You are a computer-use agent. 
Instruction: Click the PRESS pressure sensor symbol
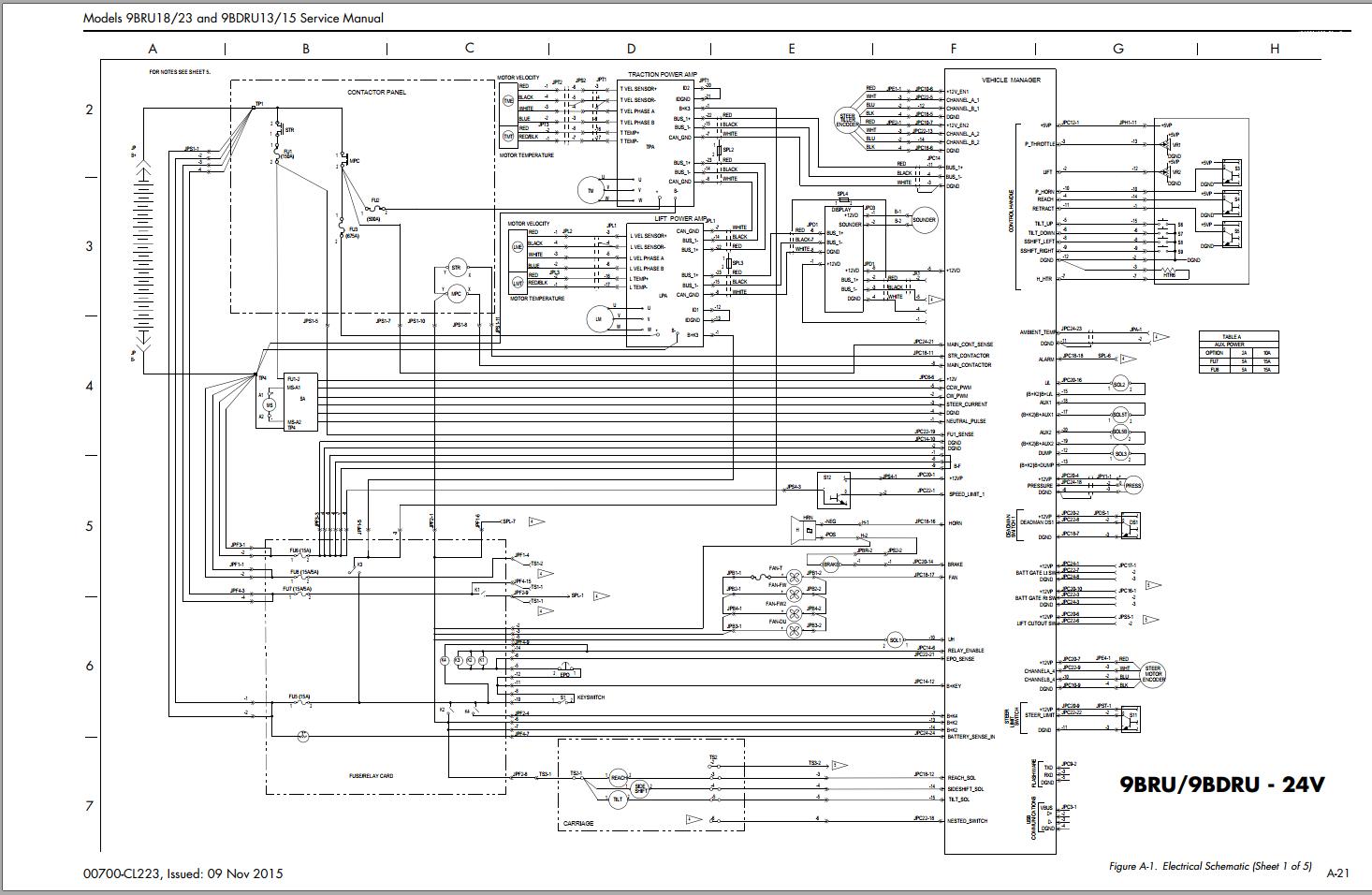1133,486
